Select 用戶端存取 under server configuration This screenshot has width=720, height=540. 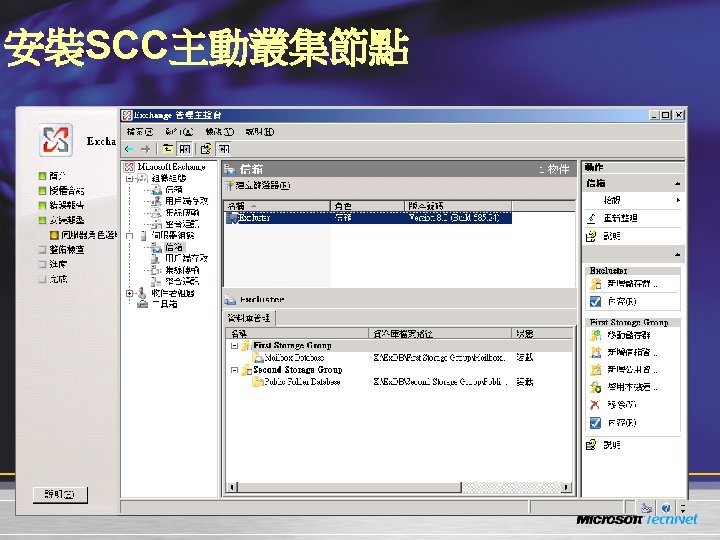[x=186, y=259]
